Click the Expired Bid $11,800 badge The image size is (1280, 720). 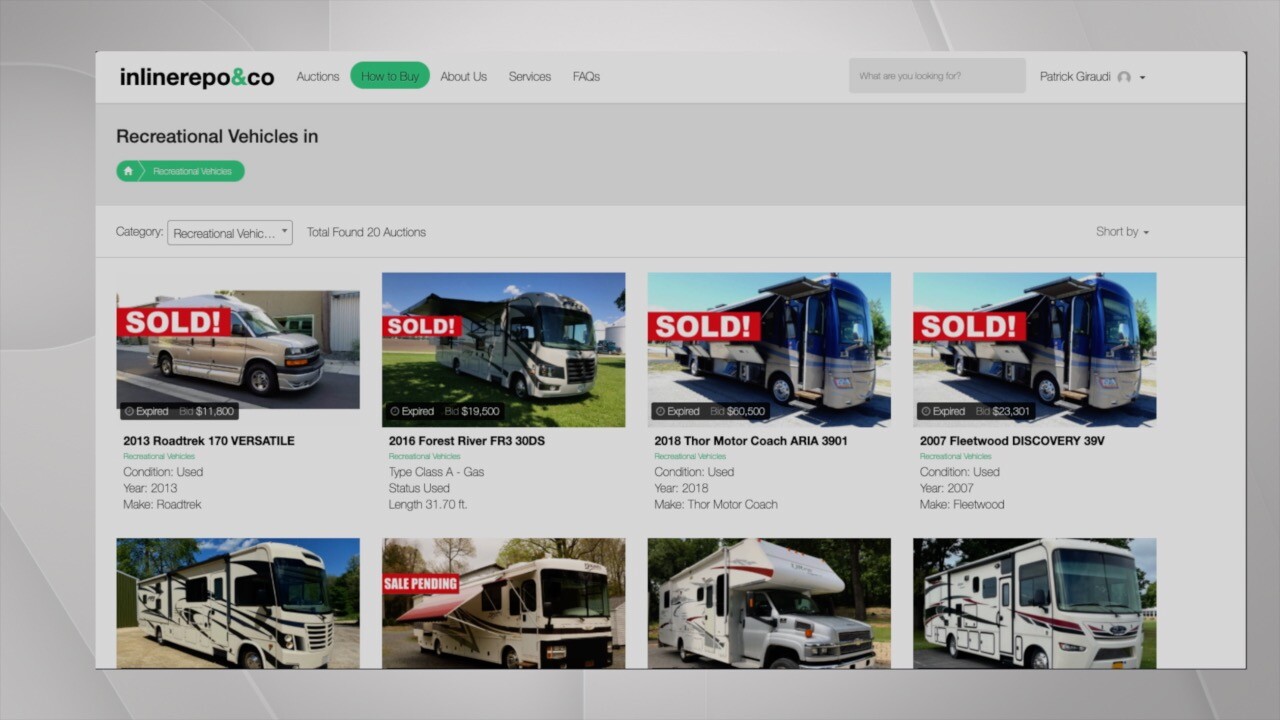[x=179, y=412]
